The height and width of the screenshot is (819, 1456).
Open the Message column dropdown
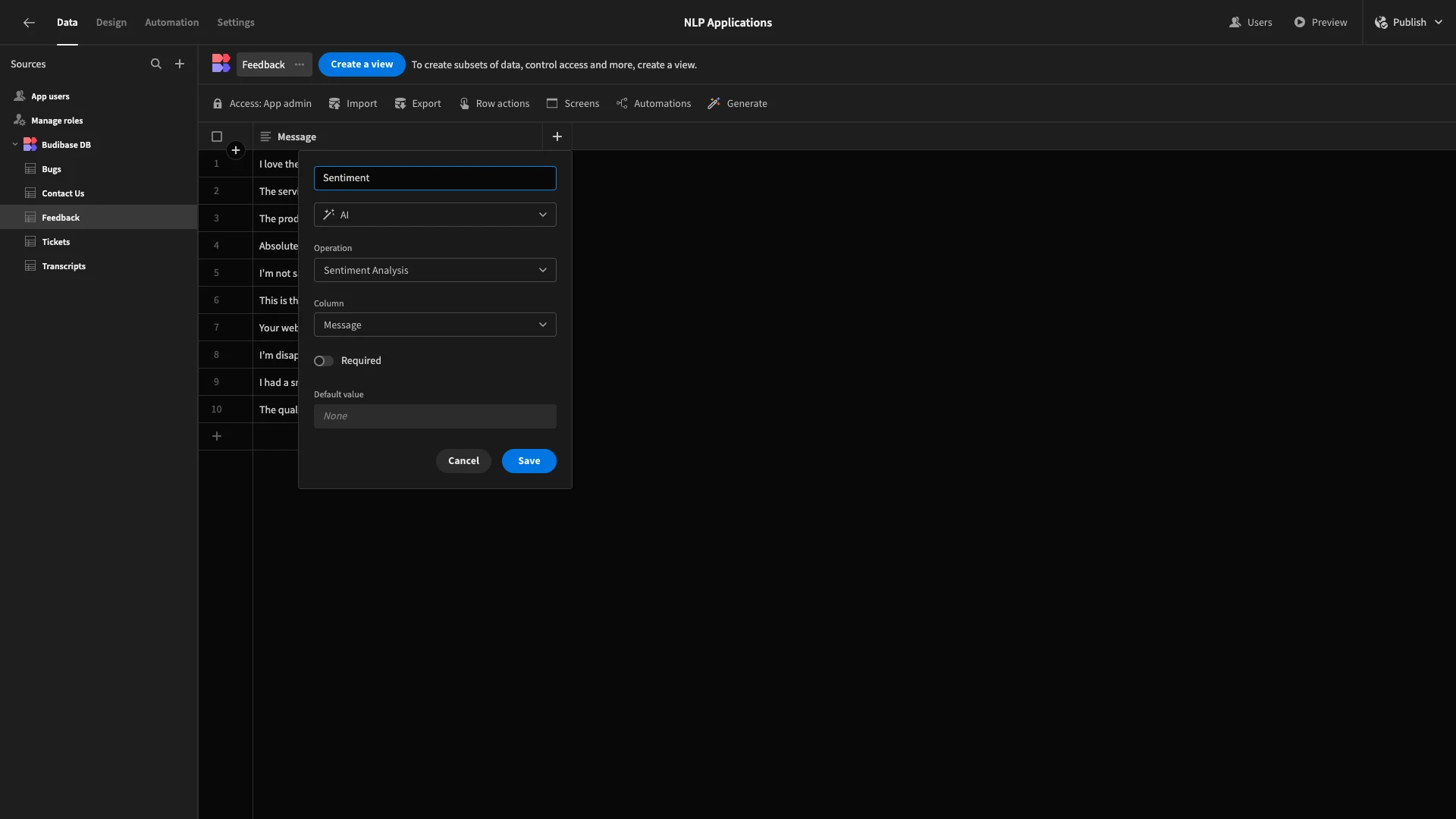coord(435,325)
